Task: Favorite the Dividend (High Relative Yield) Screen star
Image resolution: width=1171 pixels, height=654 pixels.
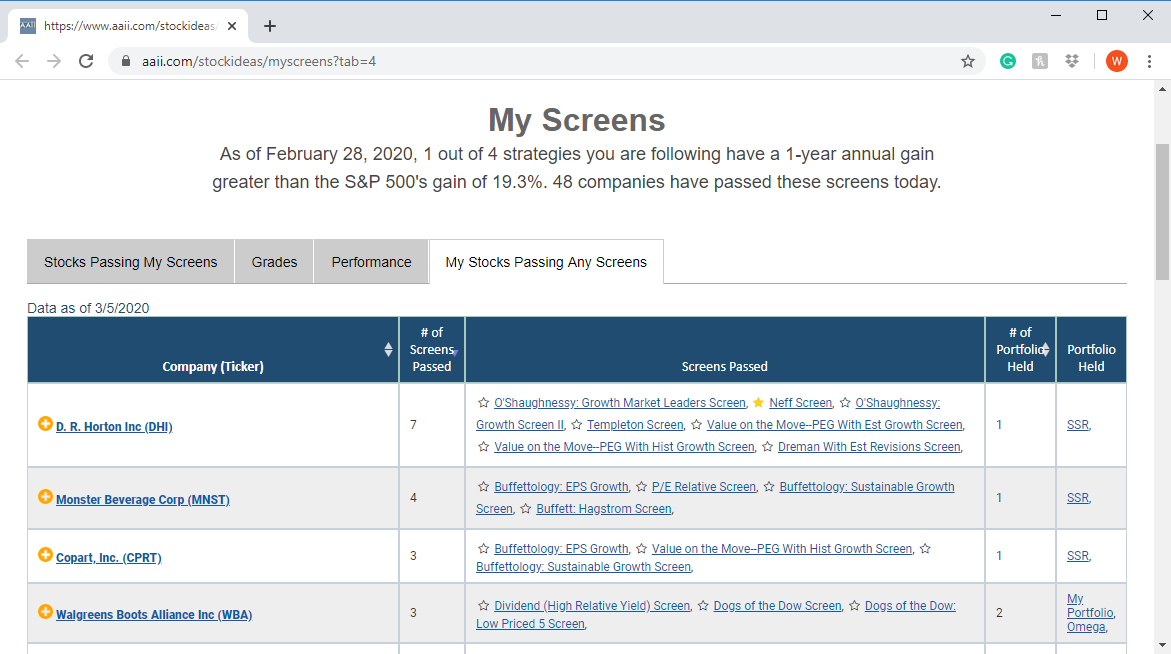Action: [483, 606]
